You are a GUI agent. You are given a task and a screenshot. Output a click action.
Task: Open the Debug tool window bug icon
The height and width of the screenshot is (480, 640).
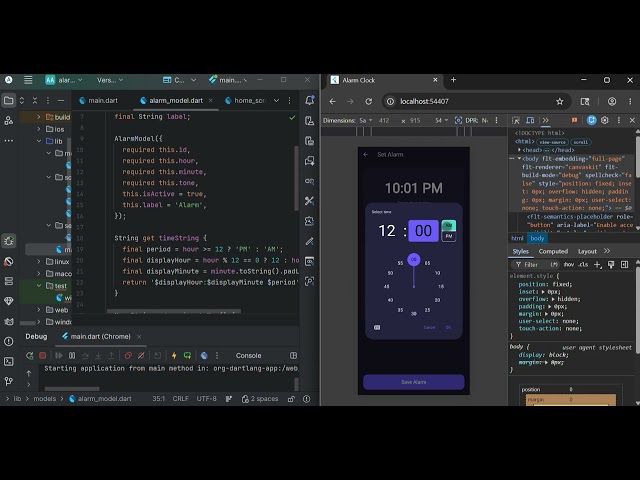pos(9,241)
